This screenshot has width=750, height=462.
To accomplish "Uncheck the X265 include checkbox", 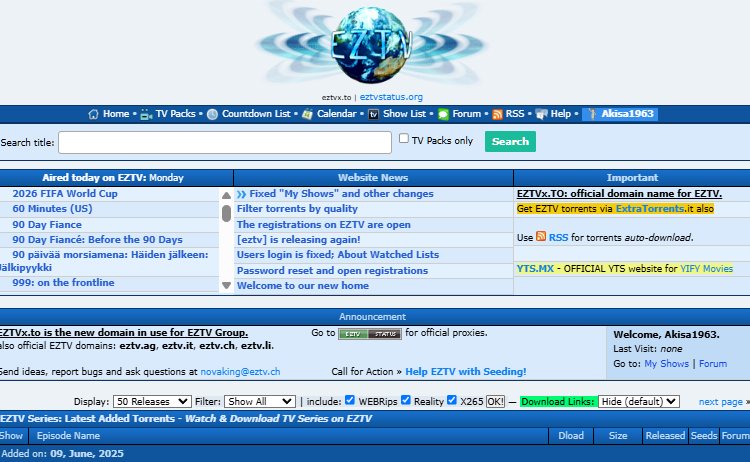I will 452,400.
